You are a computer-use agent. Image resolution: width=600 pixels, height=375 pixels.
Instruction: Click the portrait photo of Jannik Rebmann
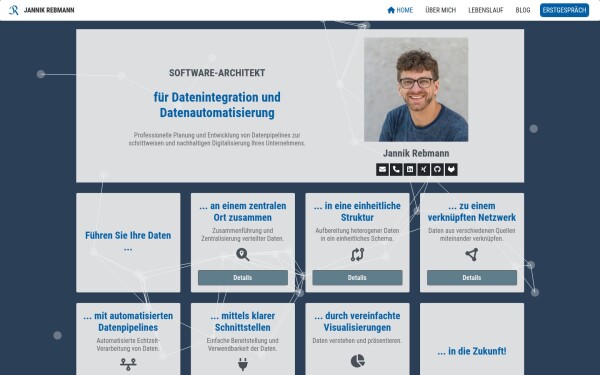416,90
